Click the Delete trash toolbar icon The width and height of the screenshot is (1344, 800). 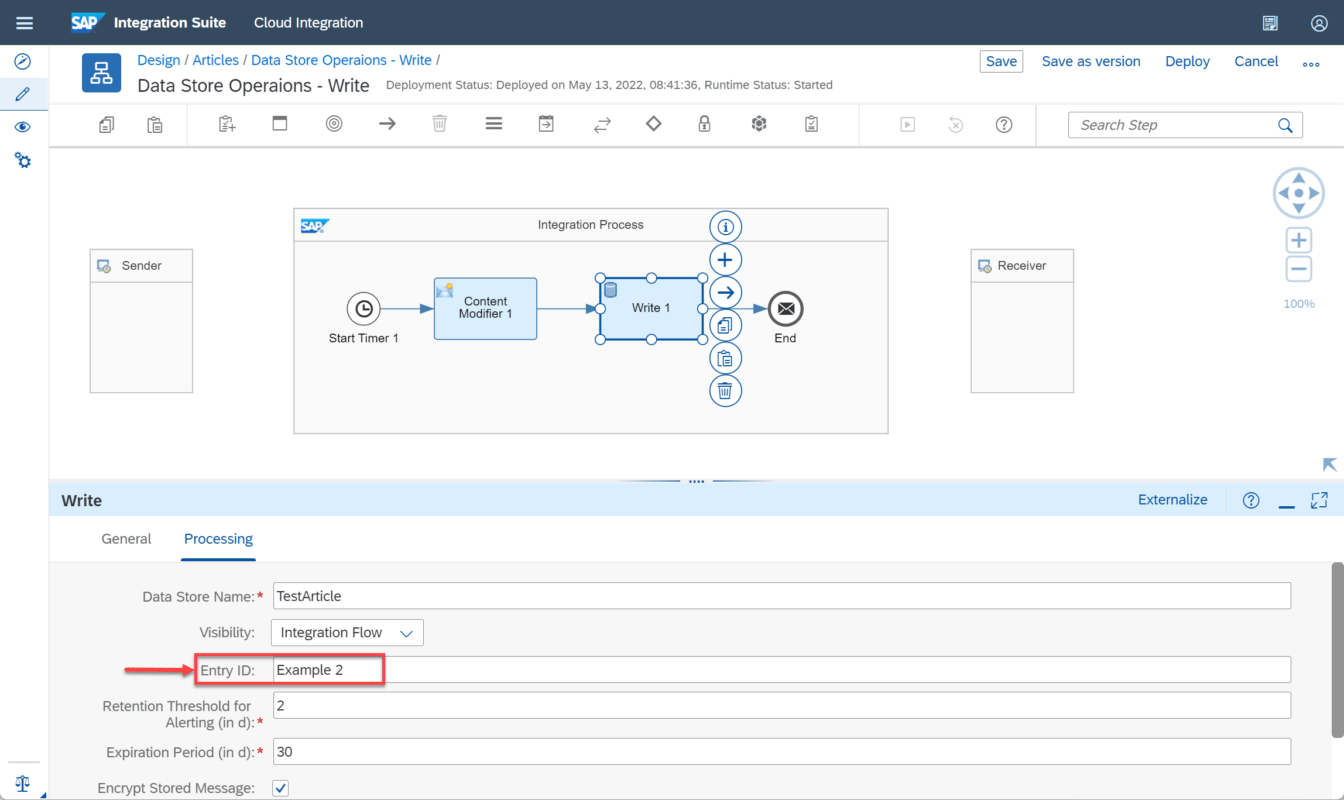click(x=440, y=124)
